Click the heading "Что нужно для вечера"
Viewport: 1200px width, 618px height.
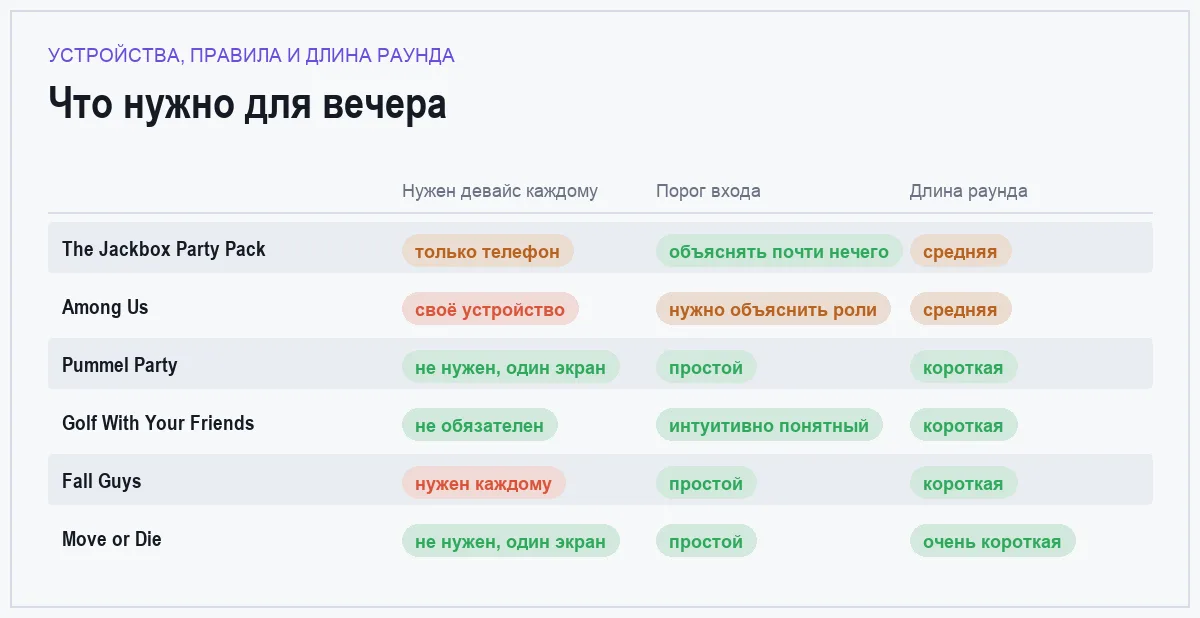[247, 104]
